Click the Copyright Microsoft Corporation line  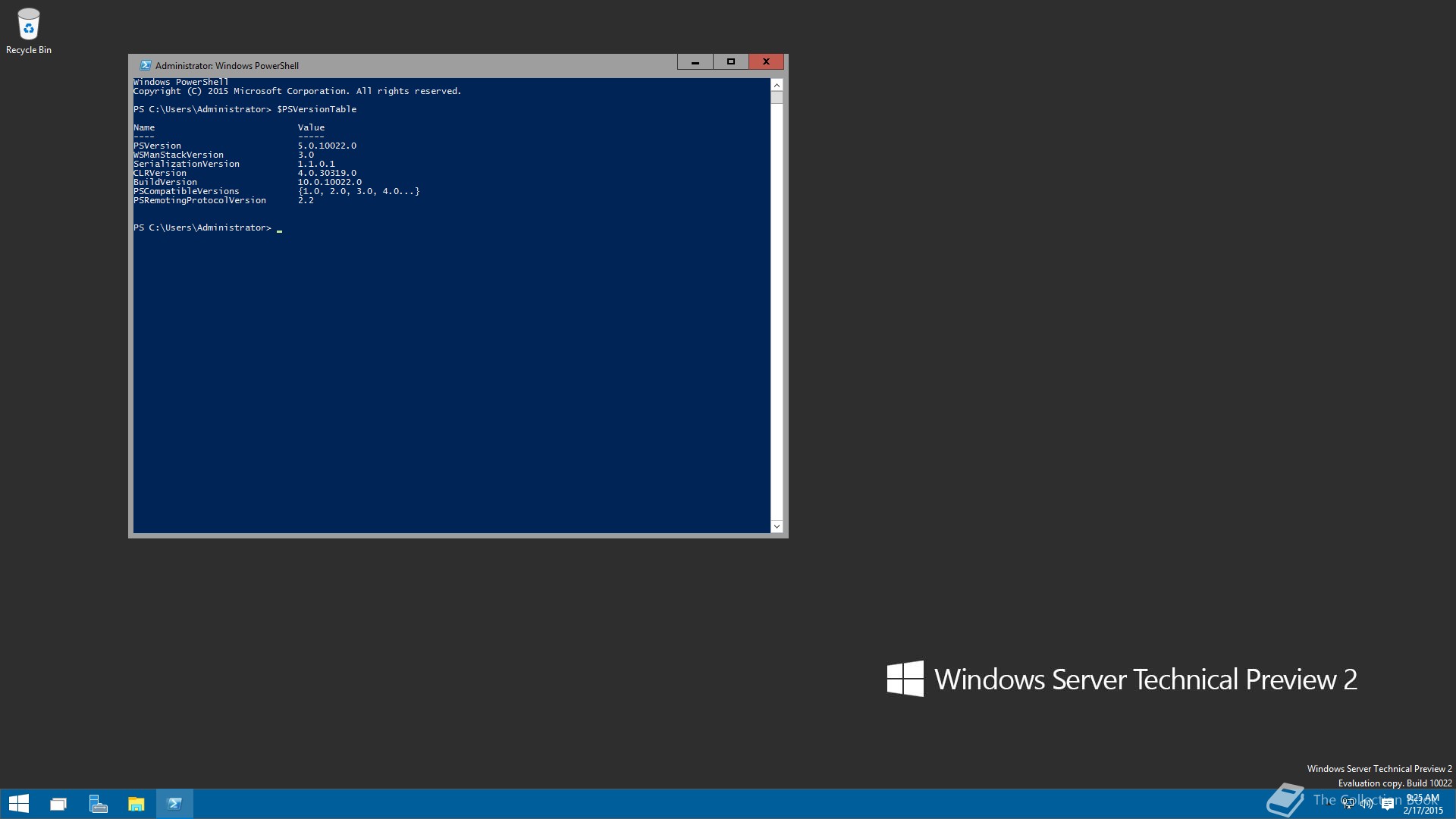[297, 91]
